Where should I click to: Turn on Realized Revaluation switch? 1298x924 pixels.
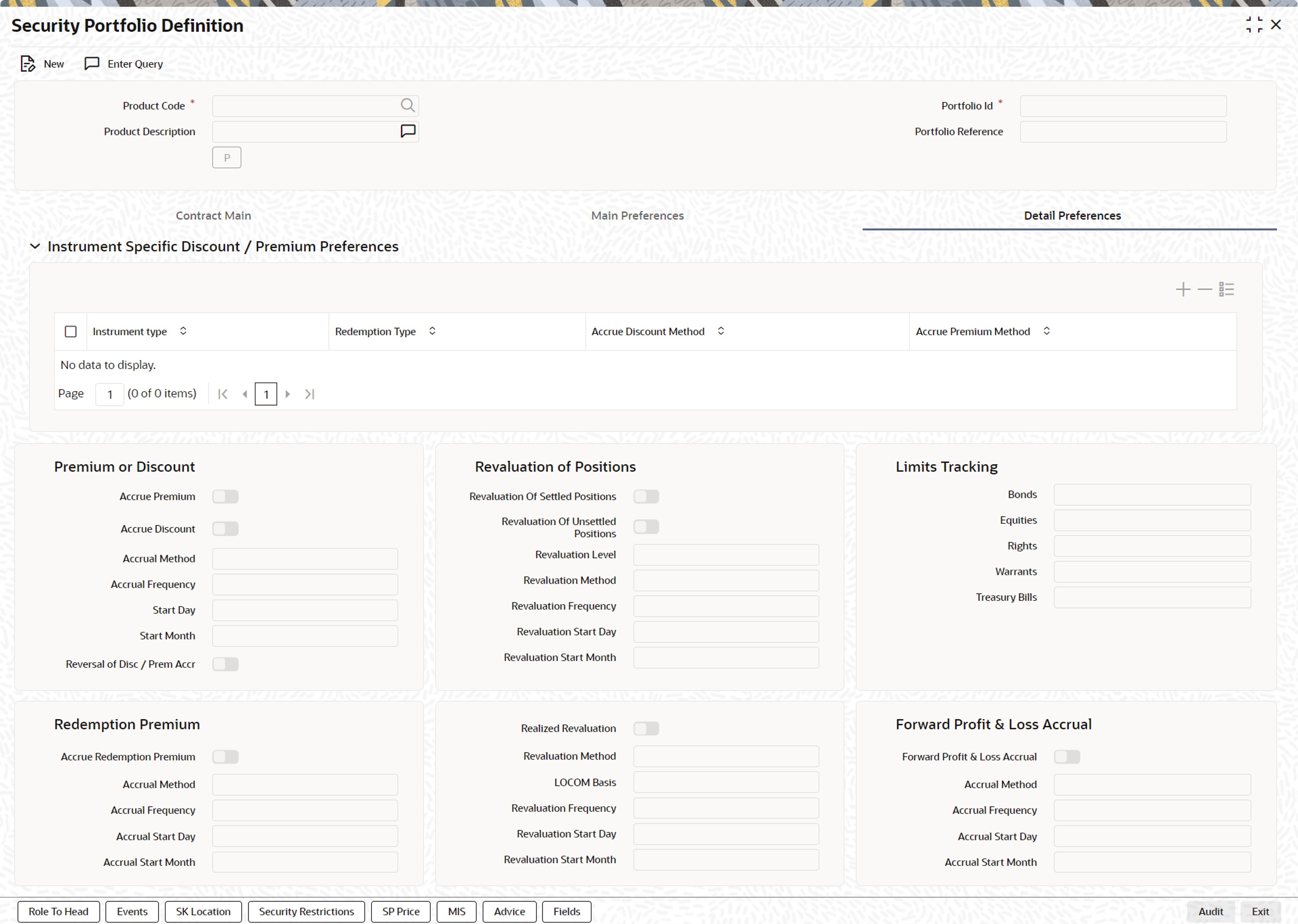646,728
